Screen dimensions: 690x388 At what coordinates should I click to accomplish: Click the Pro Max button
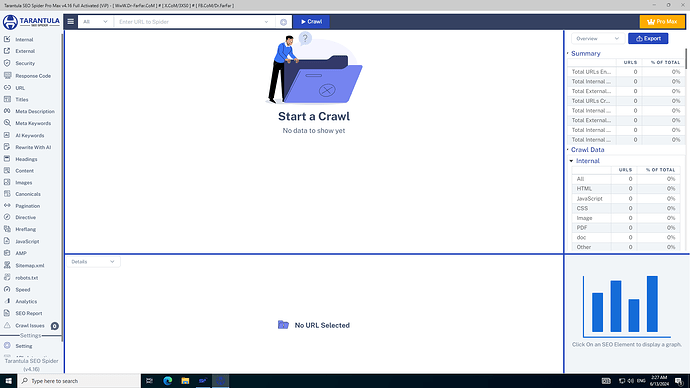click(x=662, y=22)
